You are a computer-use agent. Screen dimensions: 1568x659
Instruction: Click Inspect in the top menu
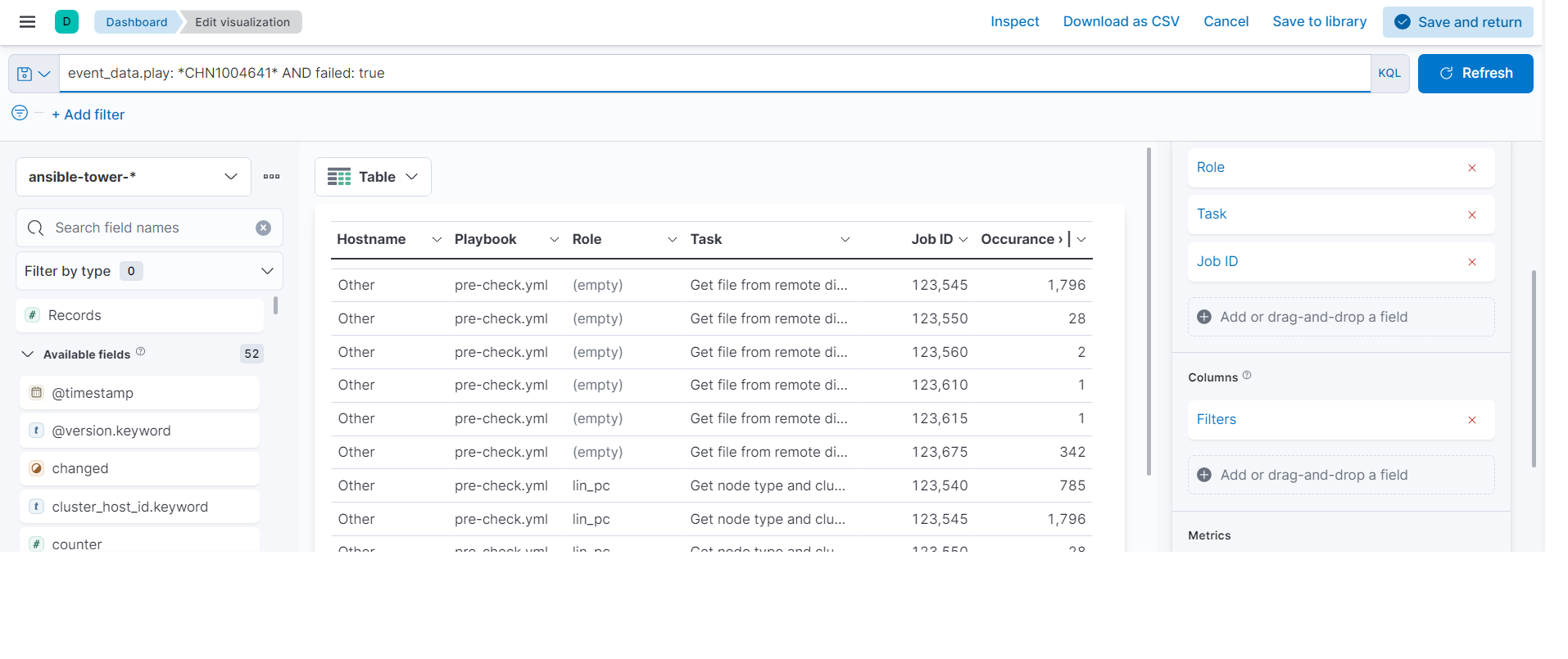pos(1014,22)
